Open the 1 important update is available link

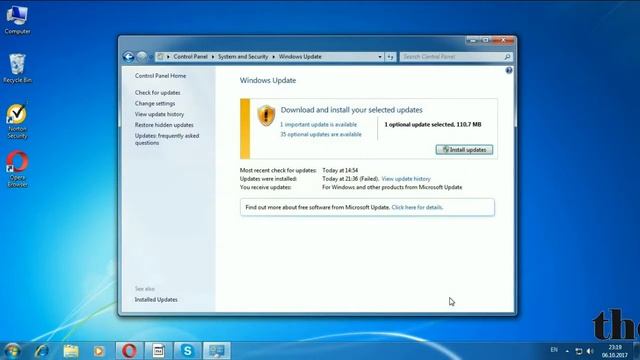[318, 124]
